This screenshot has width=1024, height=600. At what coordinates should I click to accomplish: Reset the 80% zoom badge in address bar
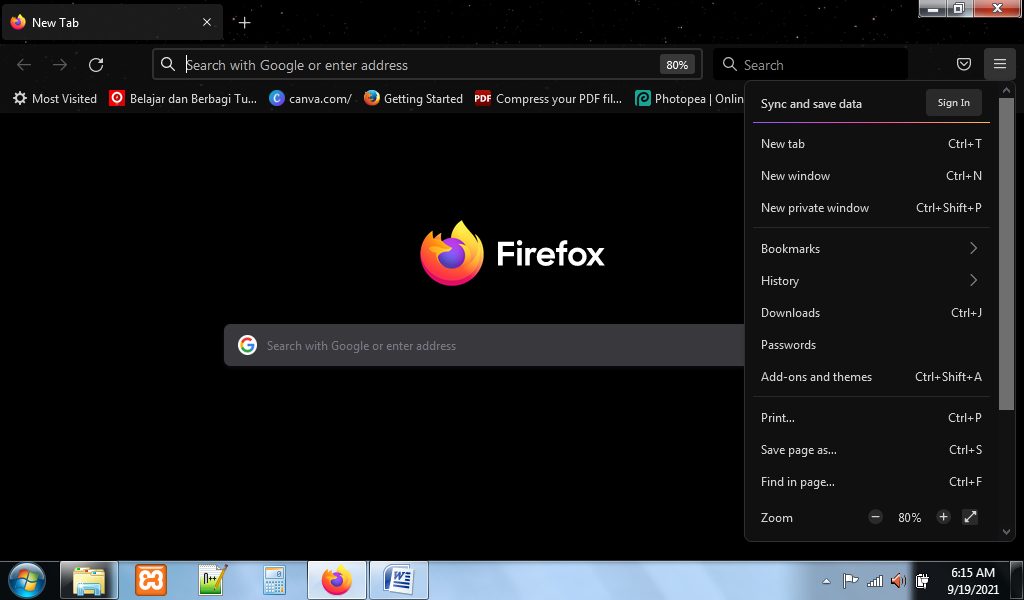677,65
